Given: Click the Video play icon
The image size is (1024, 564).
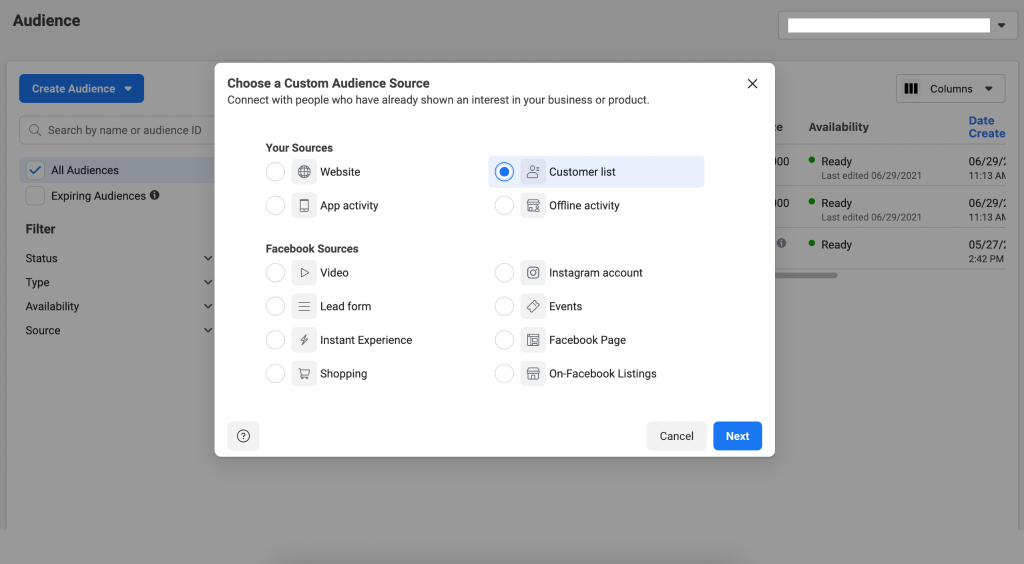Looking at the screenshot, I should pyautogui.click(x=304, y=273).
